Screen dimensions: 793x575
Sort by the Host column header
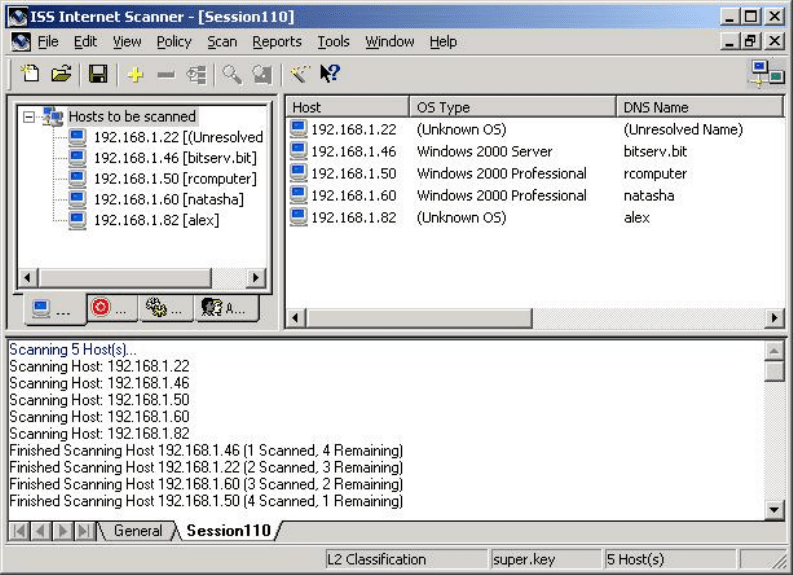click(x=348, y=107)
